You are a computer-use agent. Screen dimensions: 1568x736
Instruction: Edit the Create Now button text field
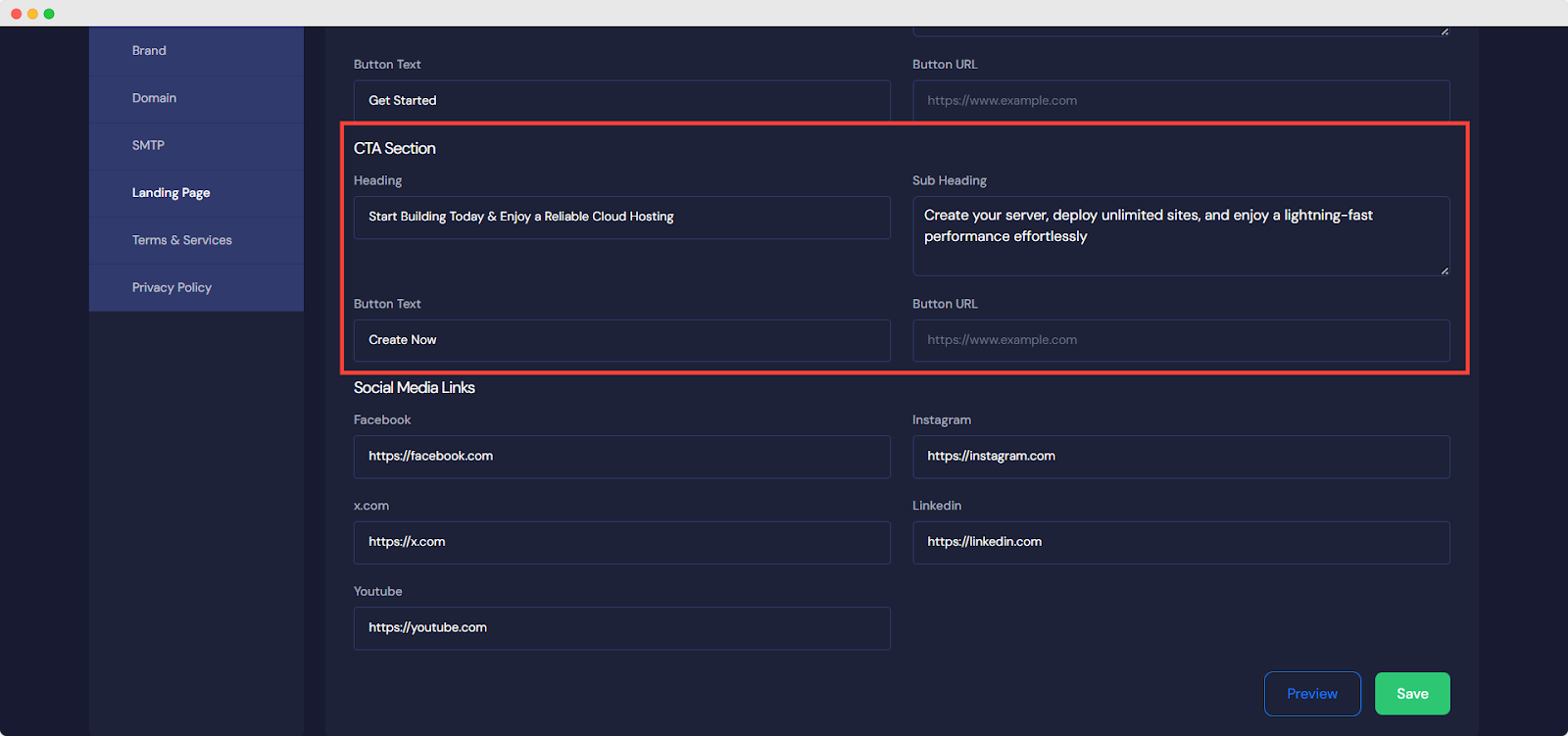pyautogui.click(x=622, y=340)
